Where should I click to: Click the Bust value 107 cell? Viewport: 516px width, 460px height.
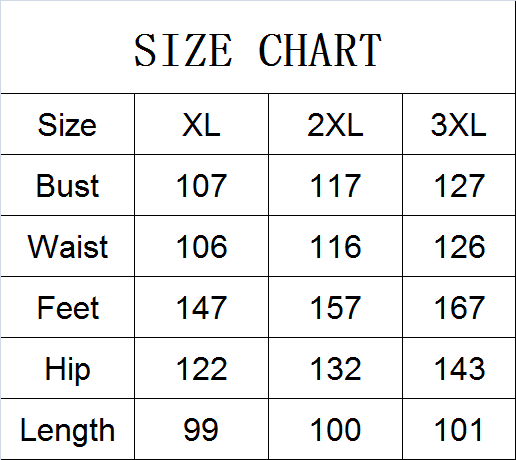click(x=201, y=185)
